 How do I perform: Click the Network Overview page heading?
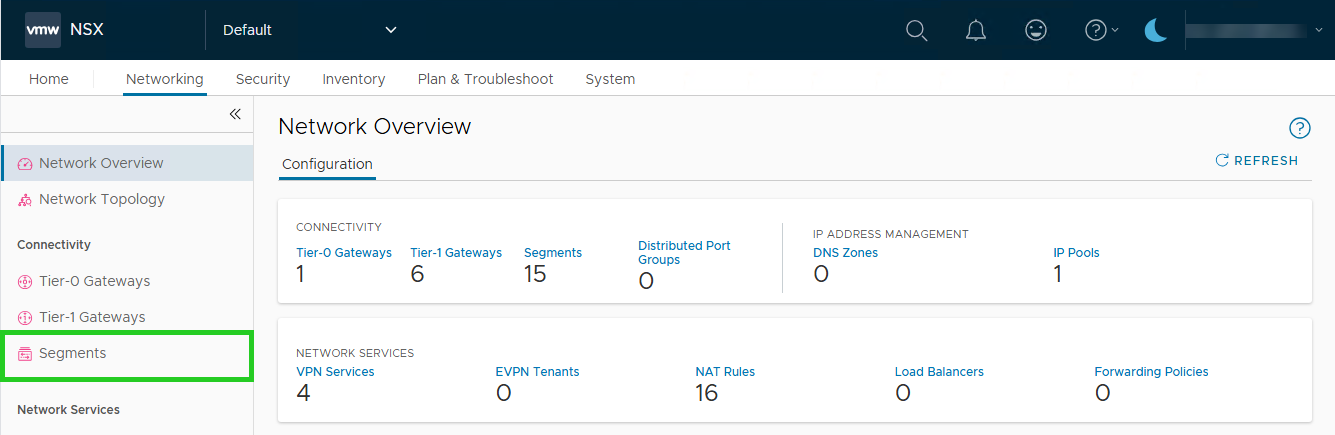pos(375,126)
